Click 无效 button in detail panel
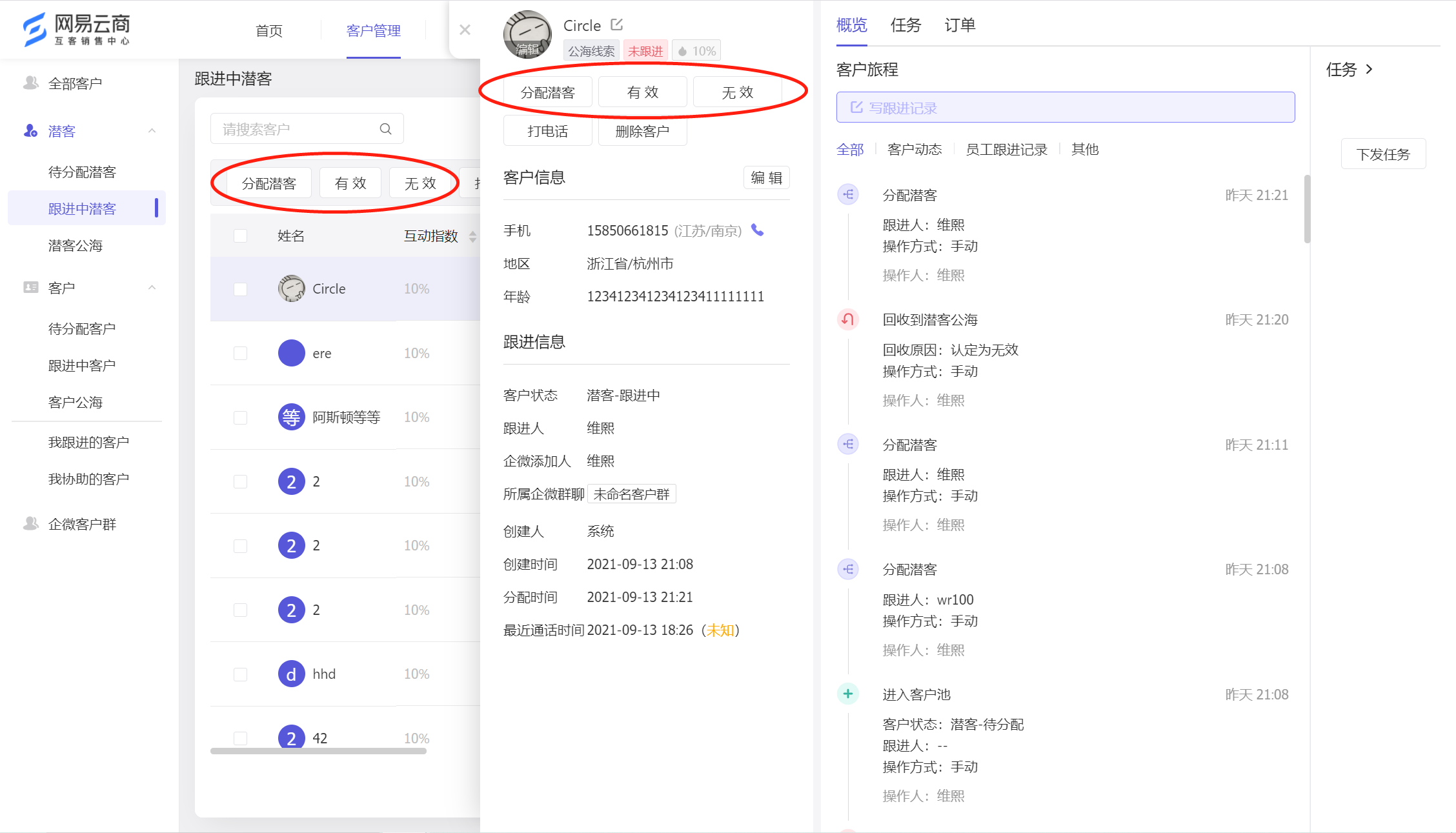This screenshot has width=1456, height=833. pos(737,92)
